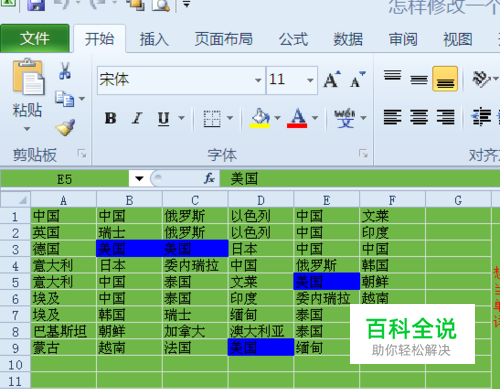The height and width of the screenshot is (389, 500).
Task: Toggle Bold formatting
Action: [x=111, y=118]
